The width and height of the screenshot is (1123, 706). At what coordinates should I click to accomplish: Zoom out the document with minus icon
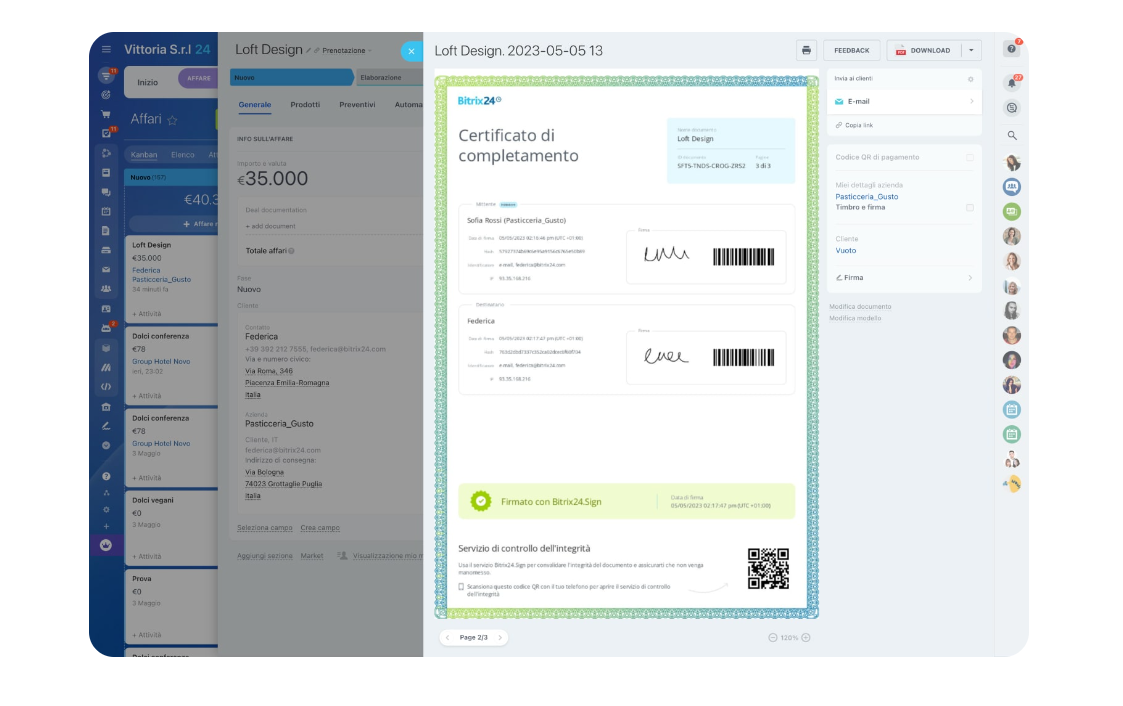click(773, 637)
